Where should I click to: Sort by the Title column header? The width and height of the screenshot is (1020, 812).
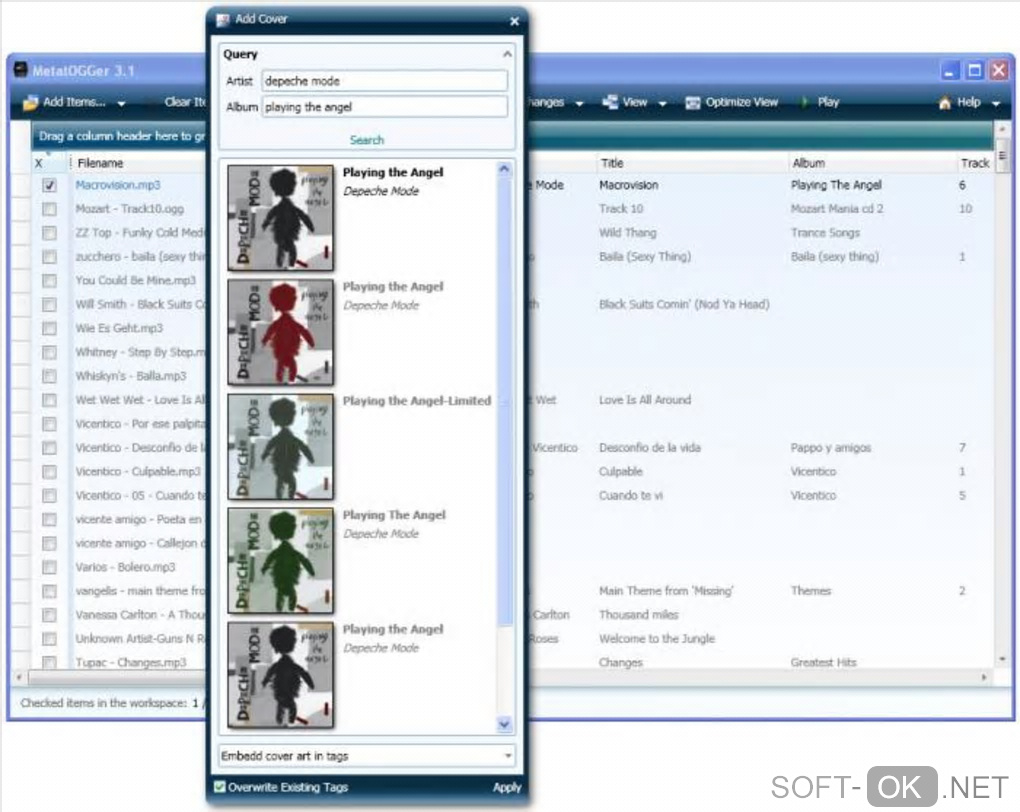click(x=612, y=163)
